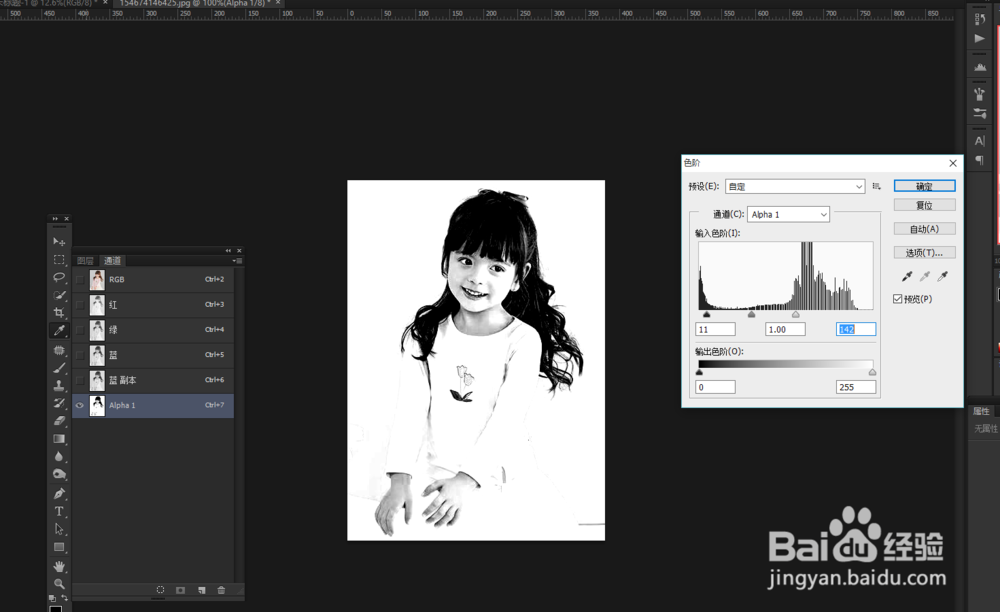The width and height of the screenshot is (1000, 612).
Task: Show the 蓝 副本 channel visibility box
Action: click(x=80, y=380)
